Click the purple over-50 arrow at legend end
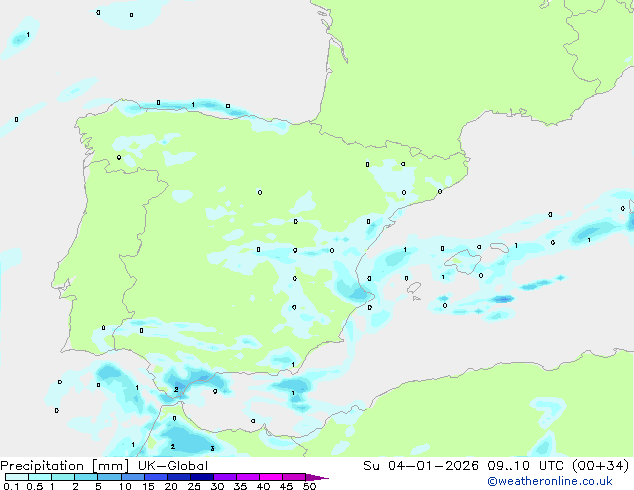634x490 pixels. pos(317,477)
